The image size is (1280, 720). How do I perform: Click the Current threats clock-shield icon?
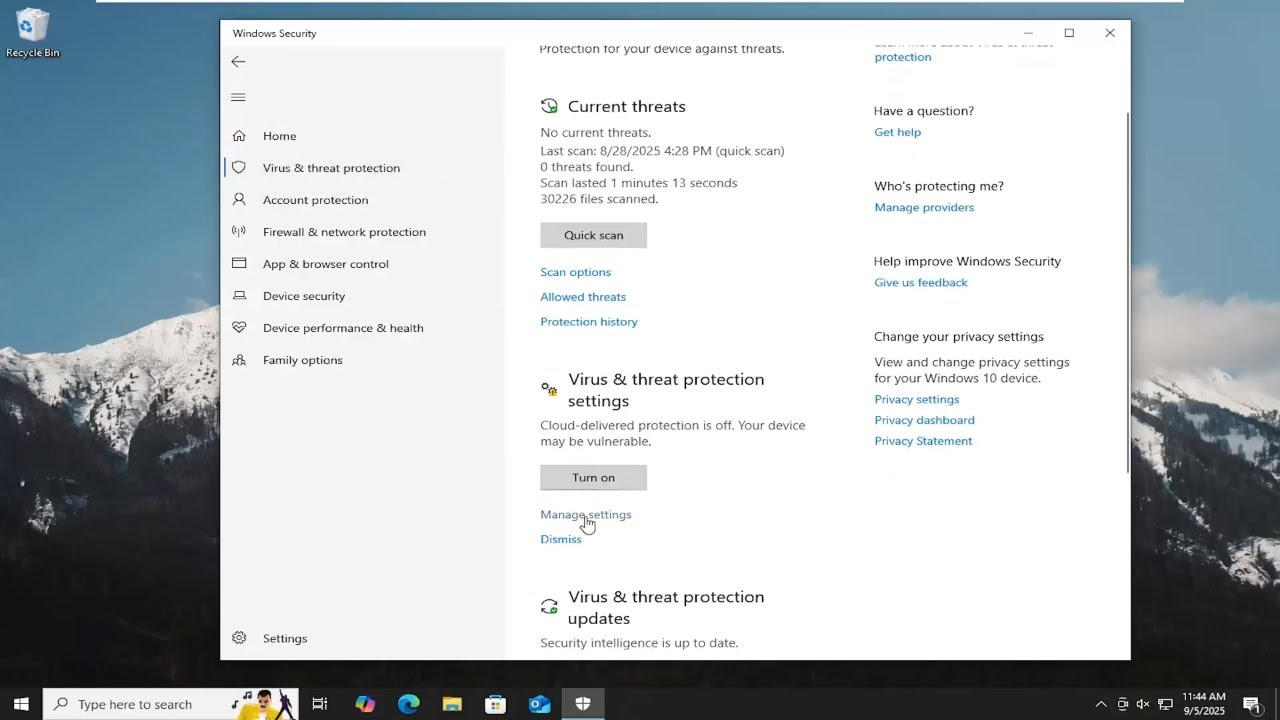(x=549, y=106)
